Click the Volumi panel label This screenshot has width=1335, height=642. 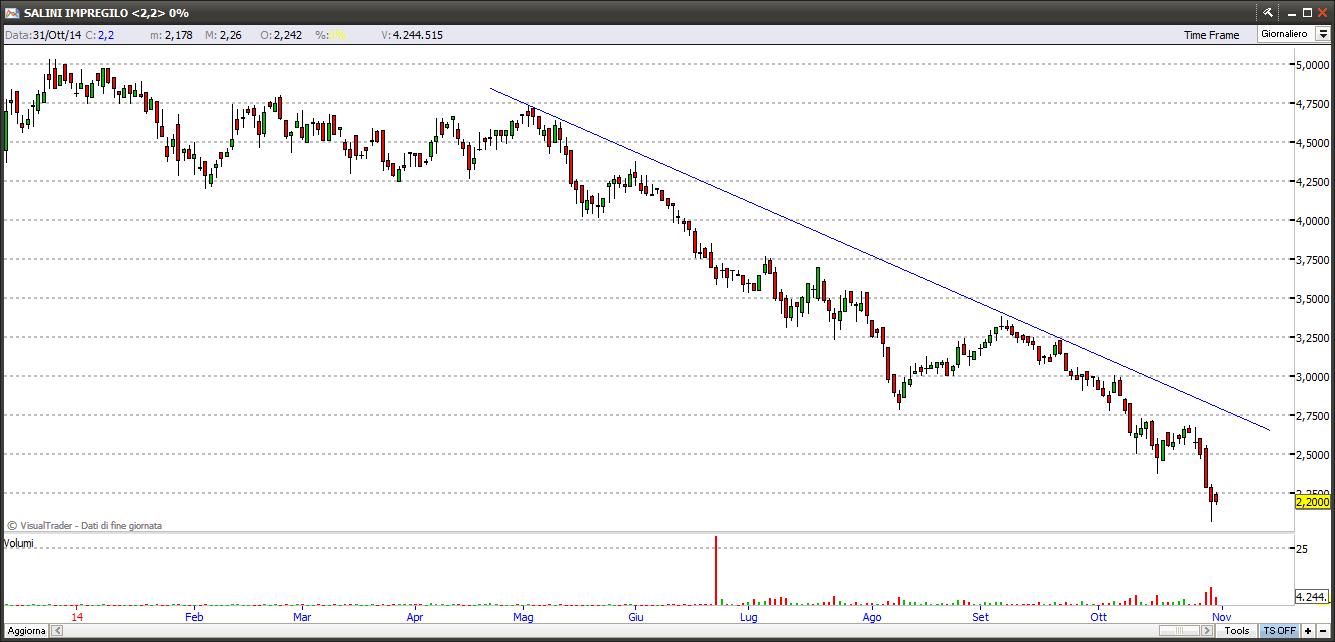click(x=19, y=543)
